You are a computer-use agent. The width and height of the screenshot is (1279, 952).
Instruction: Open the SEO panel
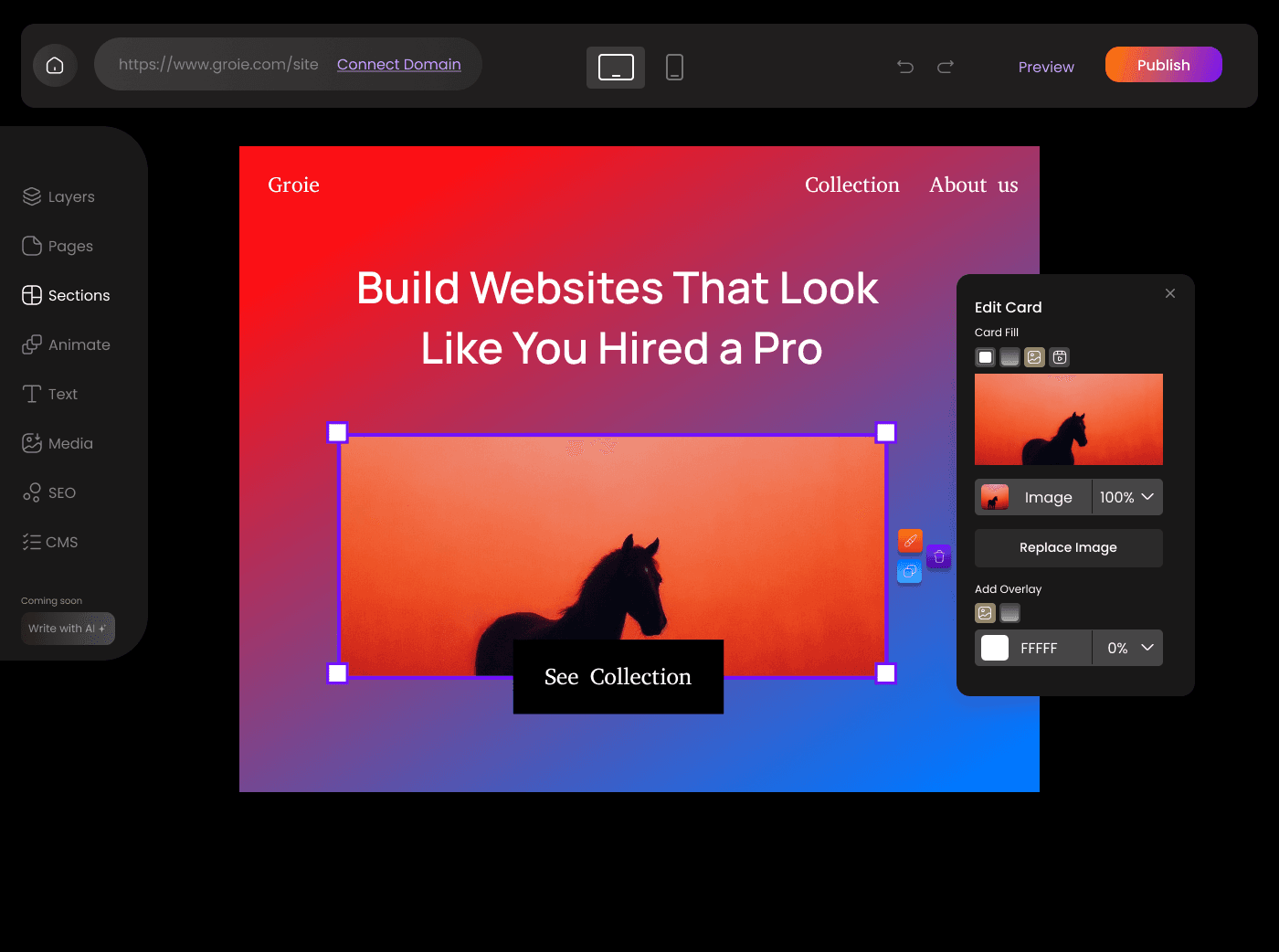(x=49, y=492)
